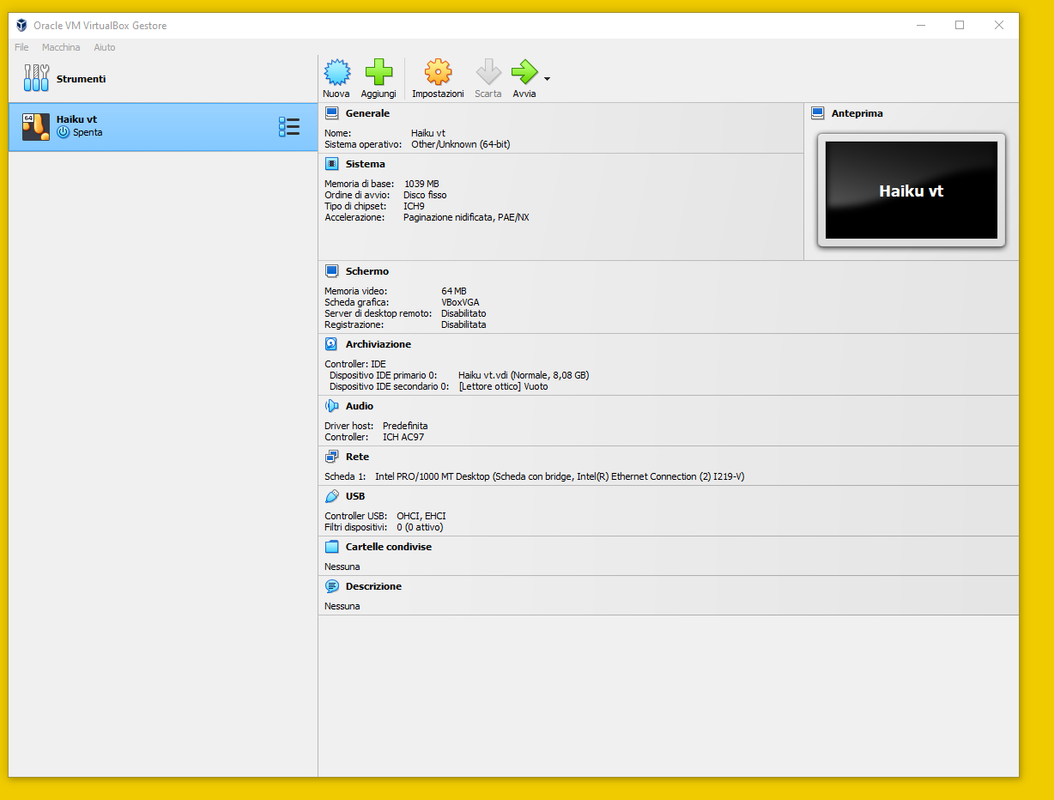The width and height of the screenshot is (1054, 800).
Task: Open the Macchina menu
Action: [60, 47]
